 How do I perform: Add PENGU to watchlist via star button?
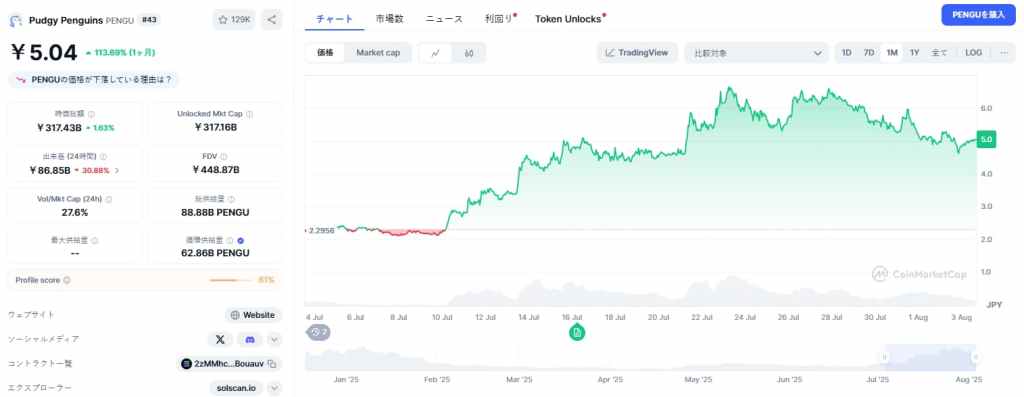[234, 20]
